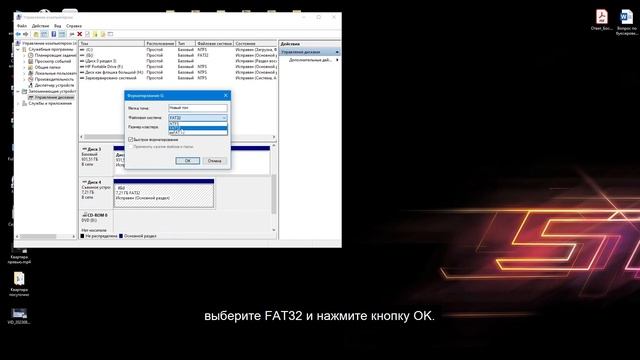The height and width of the screenshot is (360, 640).
Task: Choose FAT32 in the dropdown list
Action: [198, 128]
